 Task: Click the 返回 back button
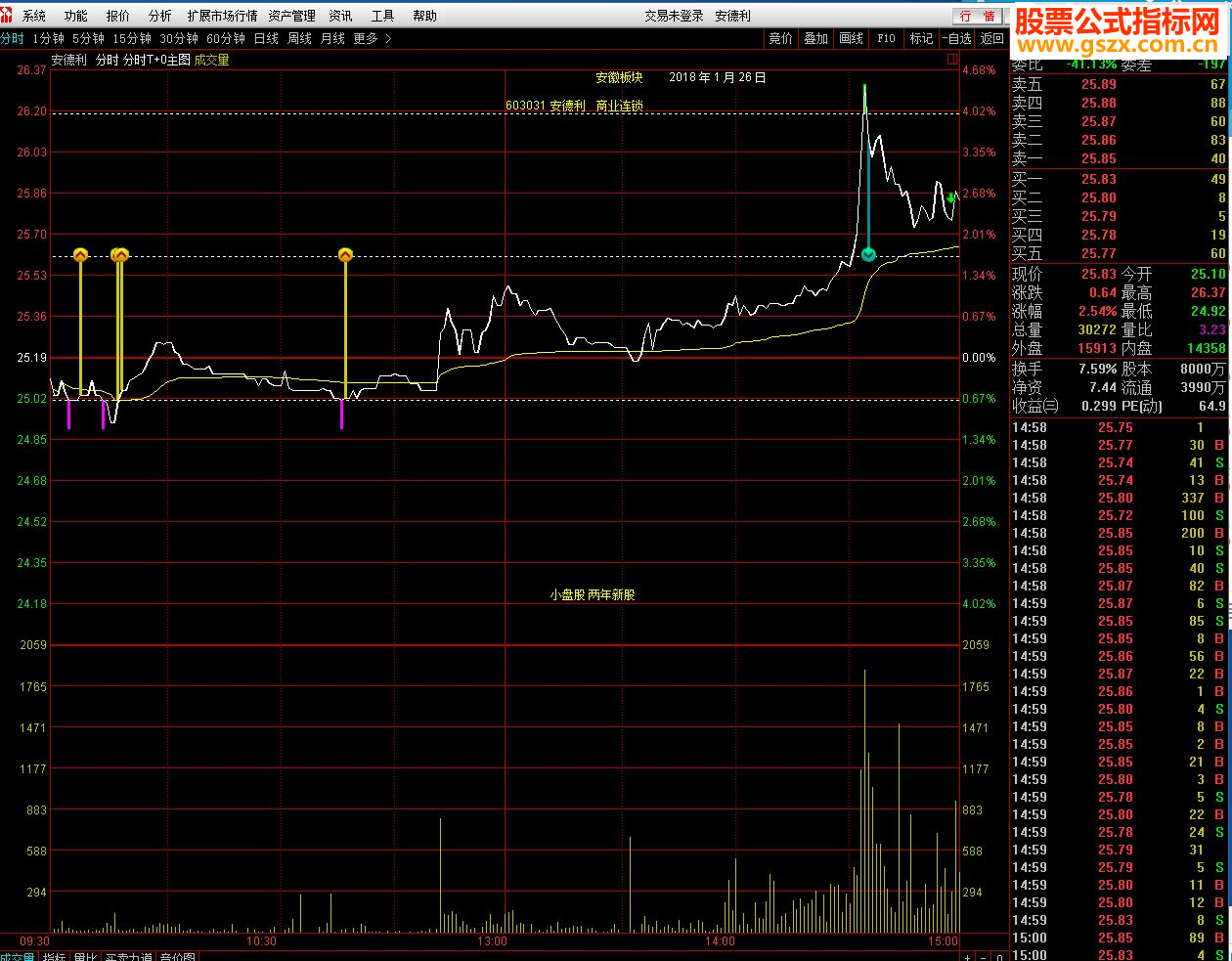pyautogui.click(x=992, y=38)
